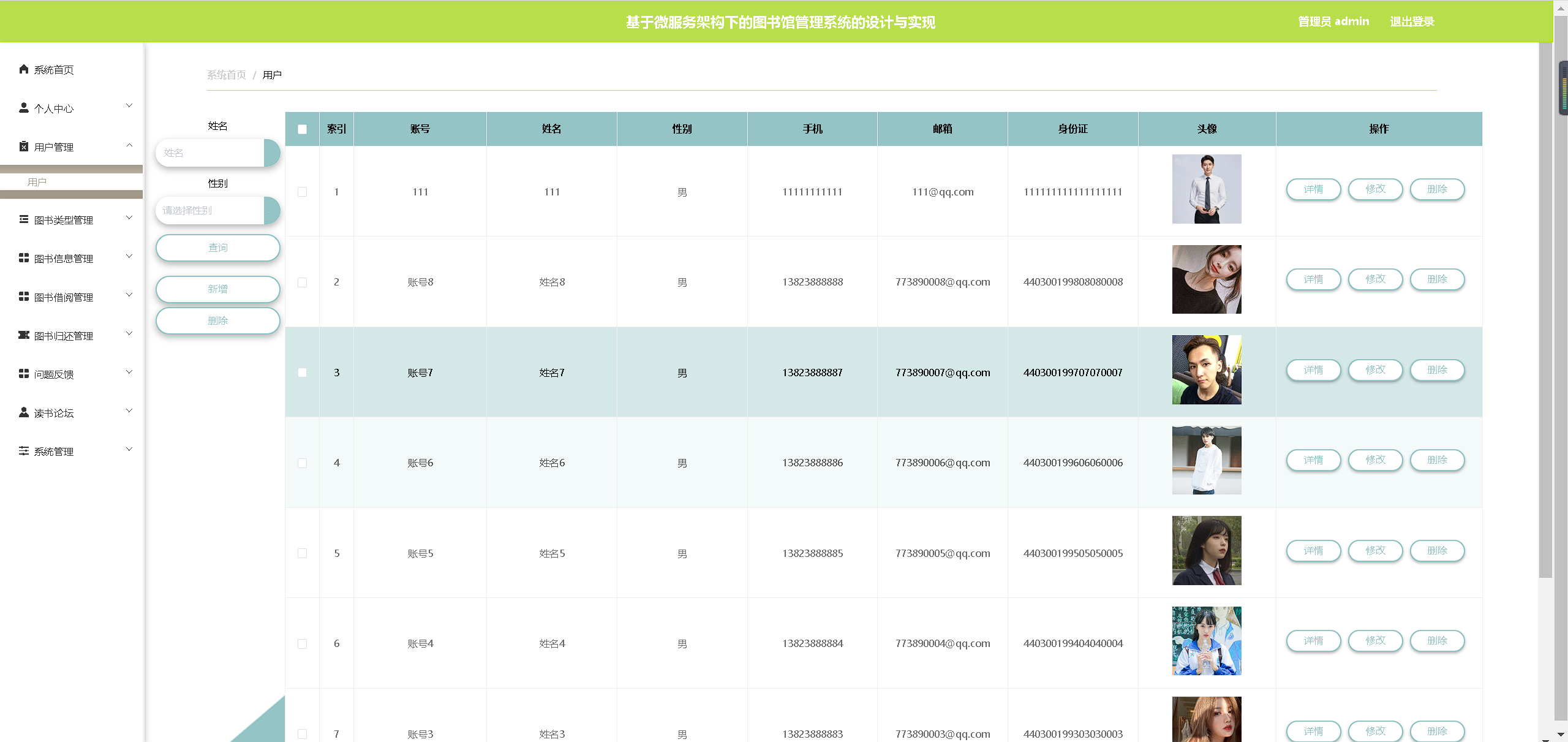Viewport: 1568px width, 742px height.
Task: Select the 问题反馈 feedback icon
Action: pos(23,374)
